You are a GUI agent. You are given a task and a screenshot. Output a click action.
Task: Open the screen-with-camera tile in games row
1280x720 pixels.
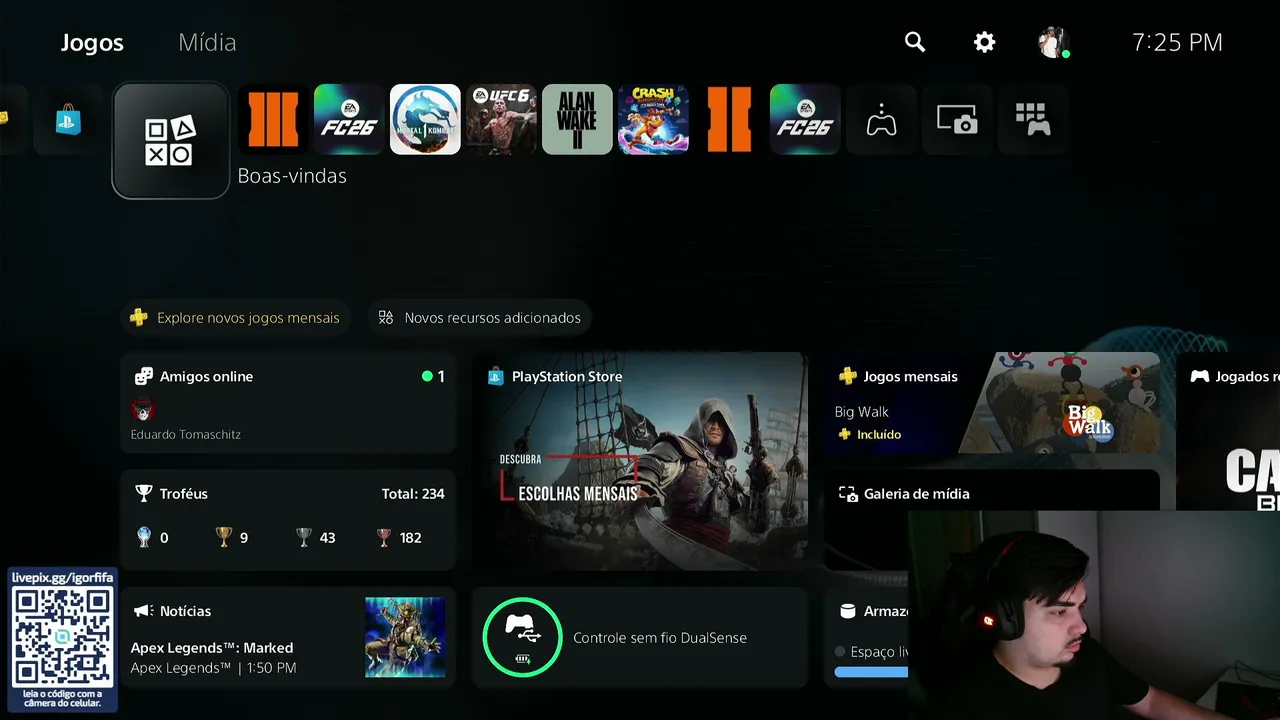pyautogui.click(x=957, y=119)
